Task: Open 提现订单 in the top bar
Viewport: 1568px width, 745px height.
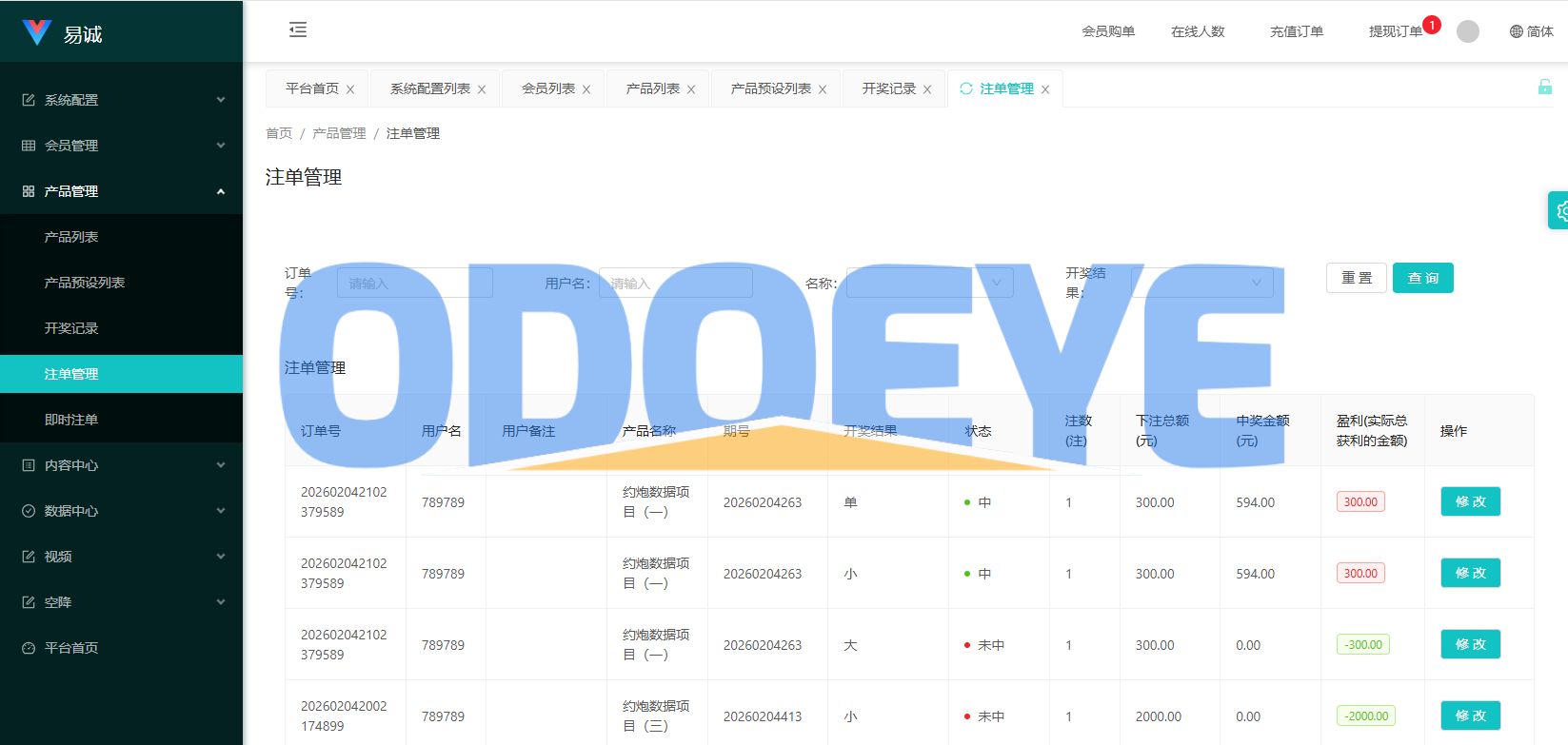Action: click(x=1396, y=31)
